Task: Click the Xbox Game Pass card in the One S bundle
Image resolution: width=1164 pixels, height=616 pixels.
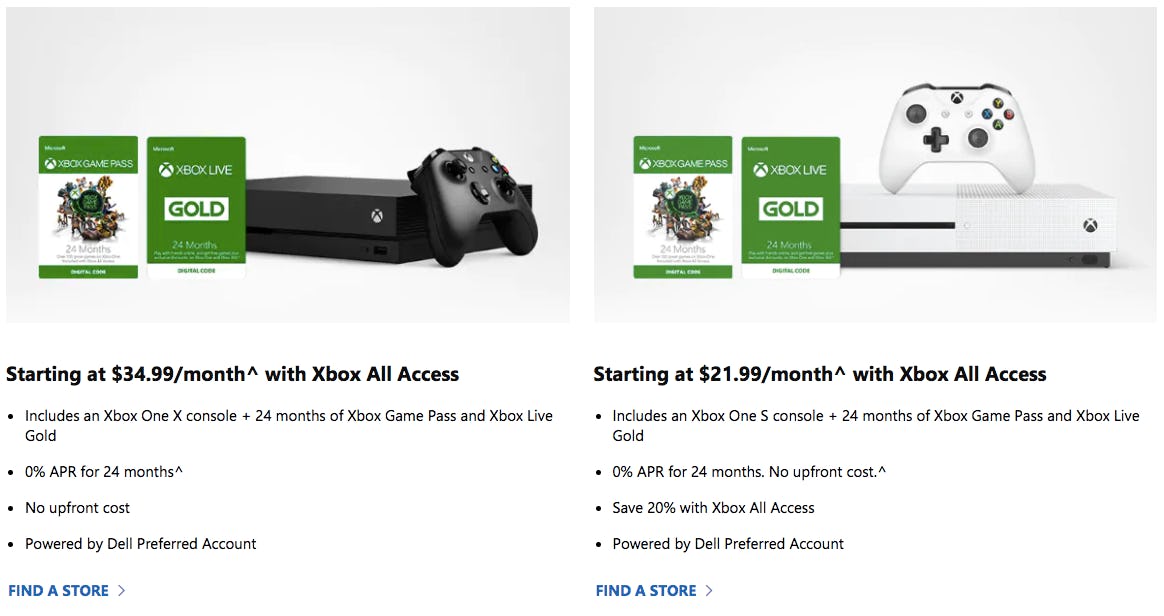Action: click(x=683, y=207)
